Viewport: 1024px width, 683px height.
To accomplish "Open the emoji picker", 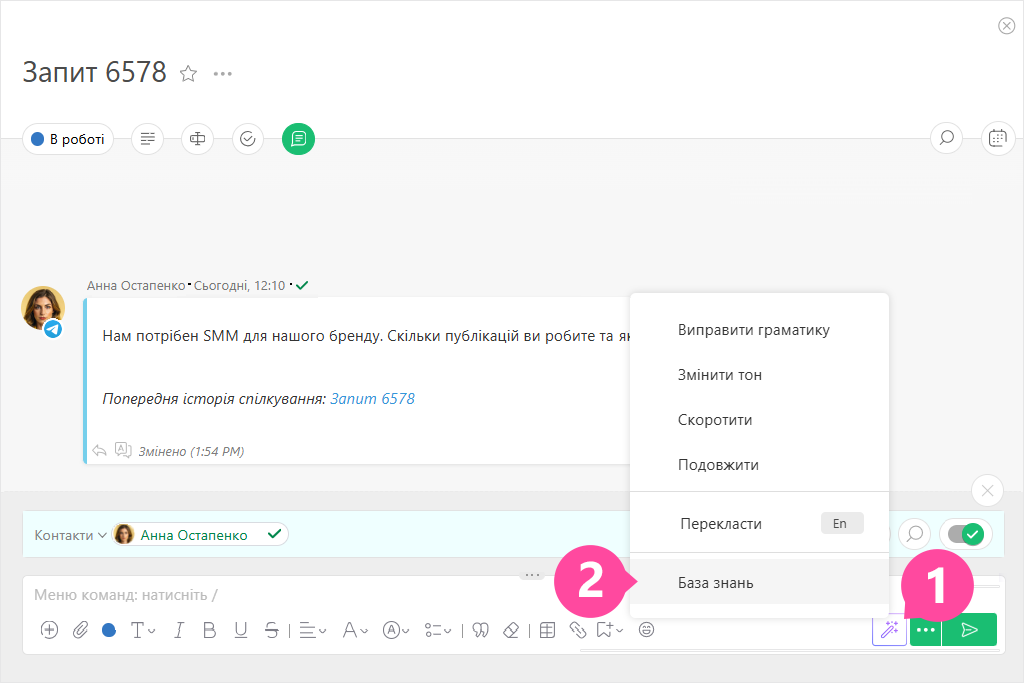I will coord(647,630).
